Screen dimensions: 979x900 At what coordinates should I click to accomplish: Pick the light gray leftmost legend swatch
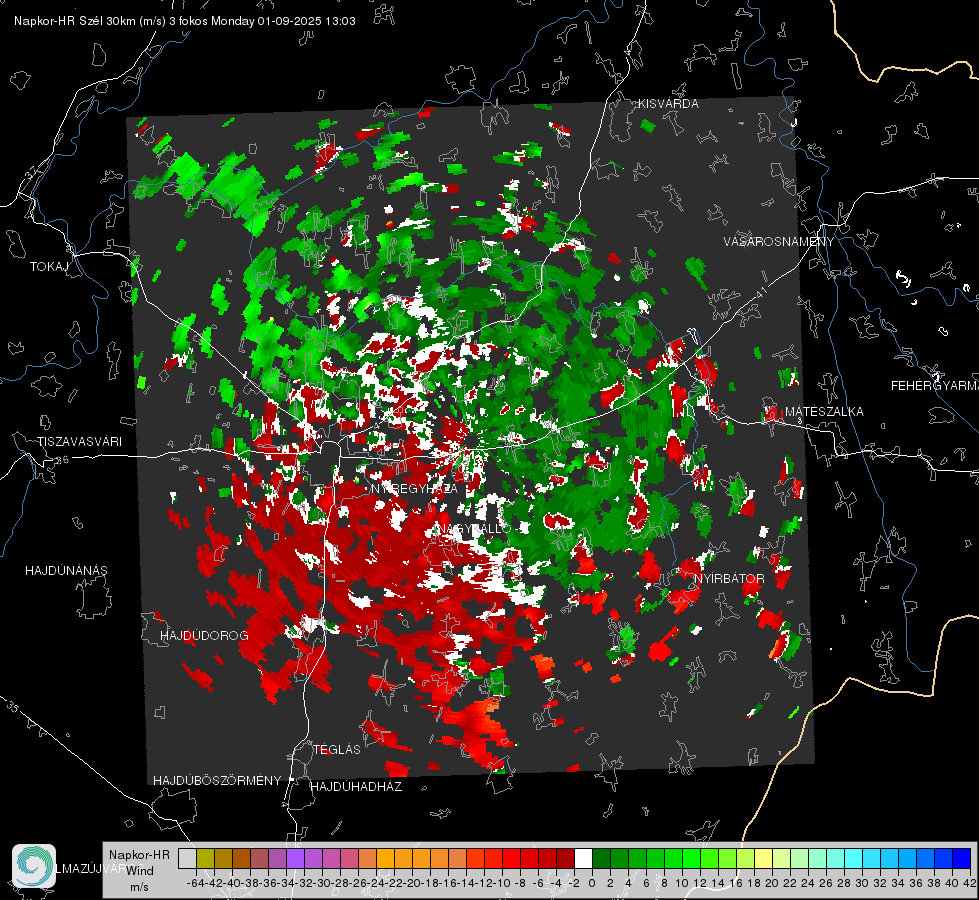coord(187,858)
